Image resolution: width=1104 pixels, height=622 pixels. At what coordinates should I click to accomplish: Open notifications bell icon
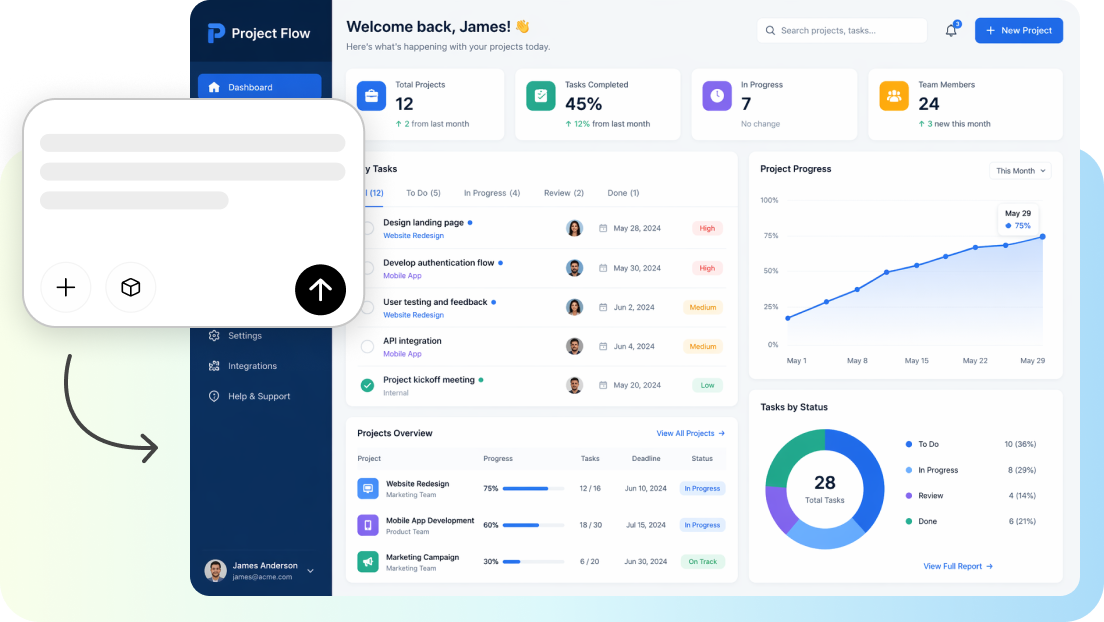click(951, 30)
